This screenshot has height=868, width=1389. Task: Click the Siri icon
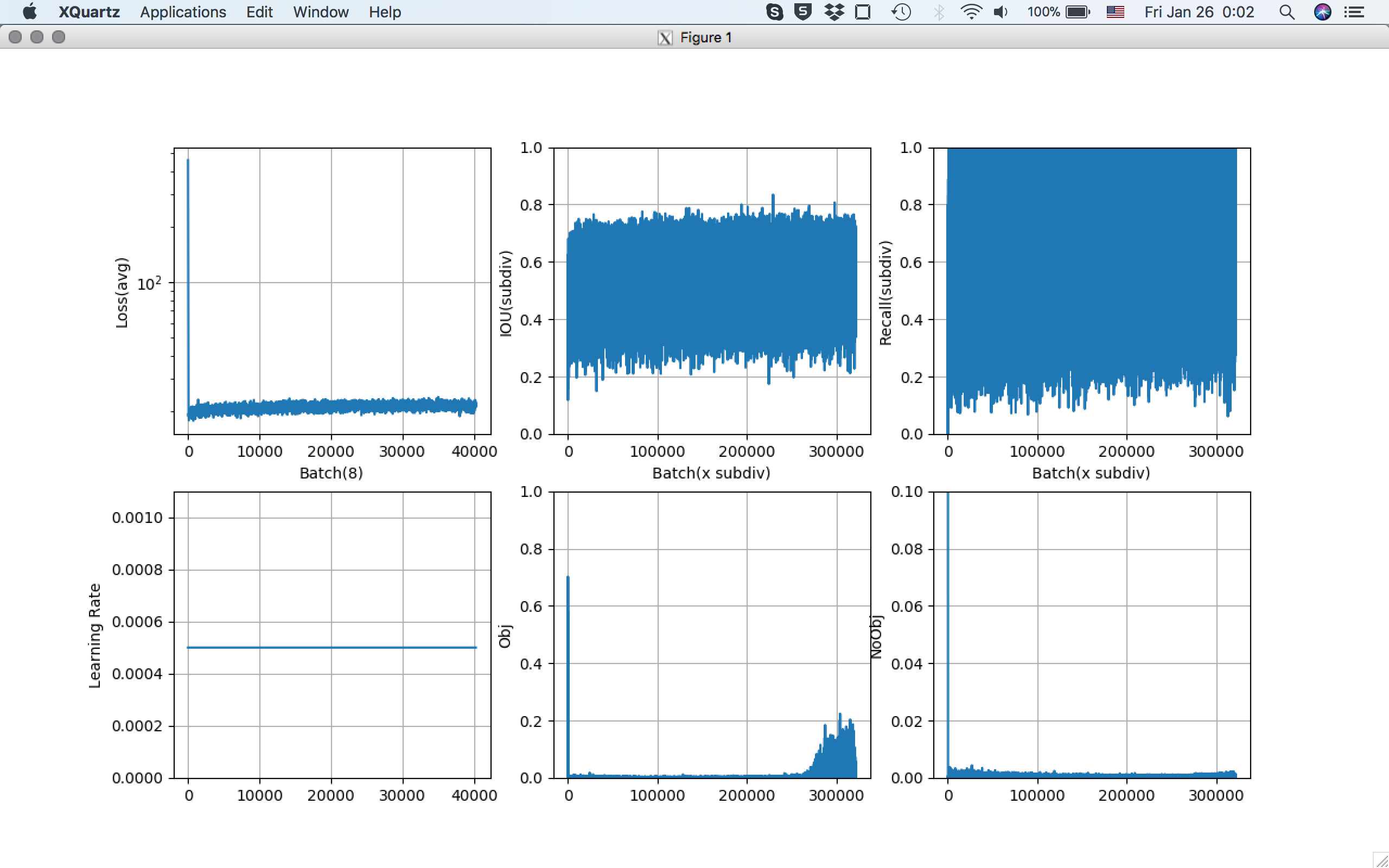1322,12
